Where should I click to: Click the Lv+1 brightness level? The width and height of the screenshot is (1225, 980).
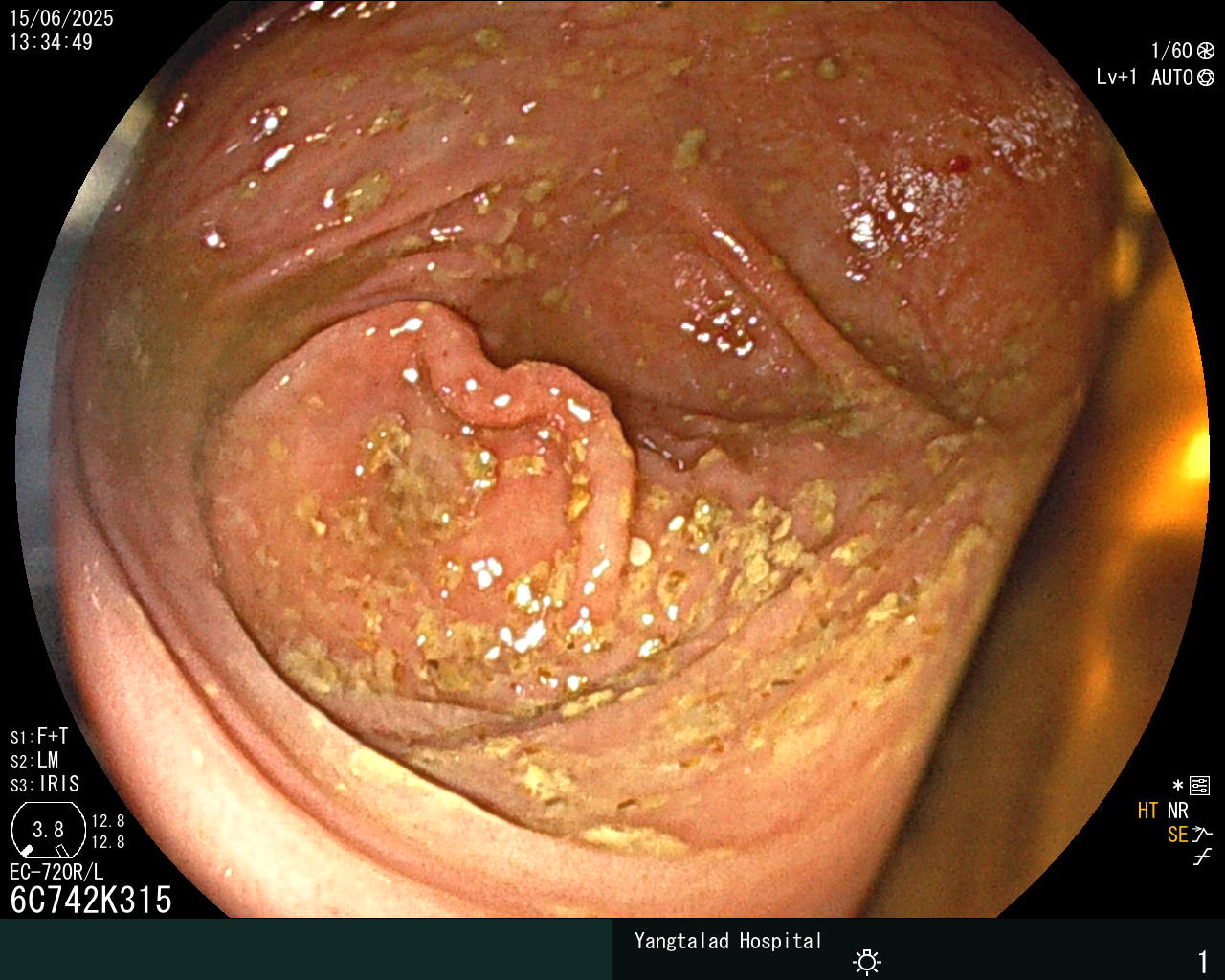pyautogui.click(x=1117, y=78)
